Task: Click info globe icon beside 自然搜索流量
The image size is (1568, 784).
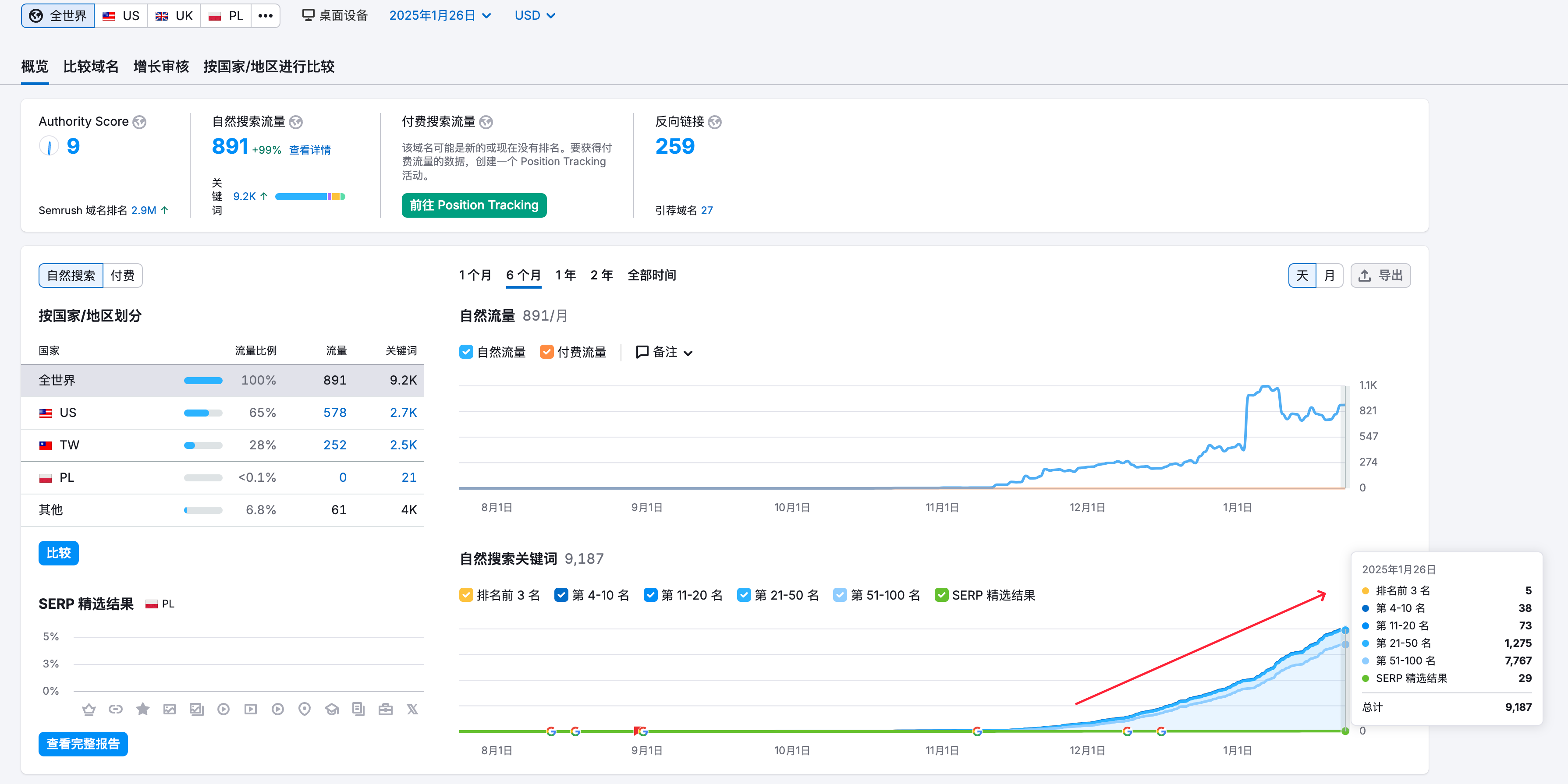Action: (x=296, y=122)
